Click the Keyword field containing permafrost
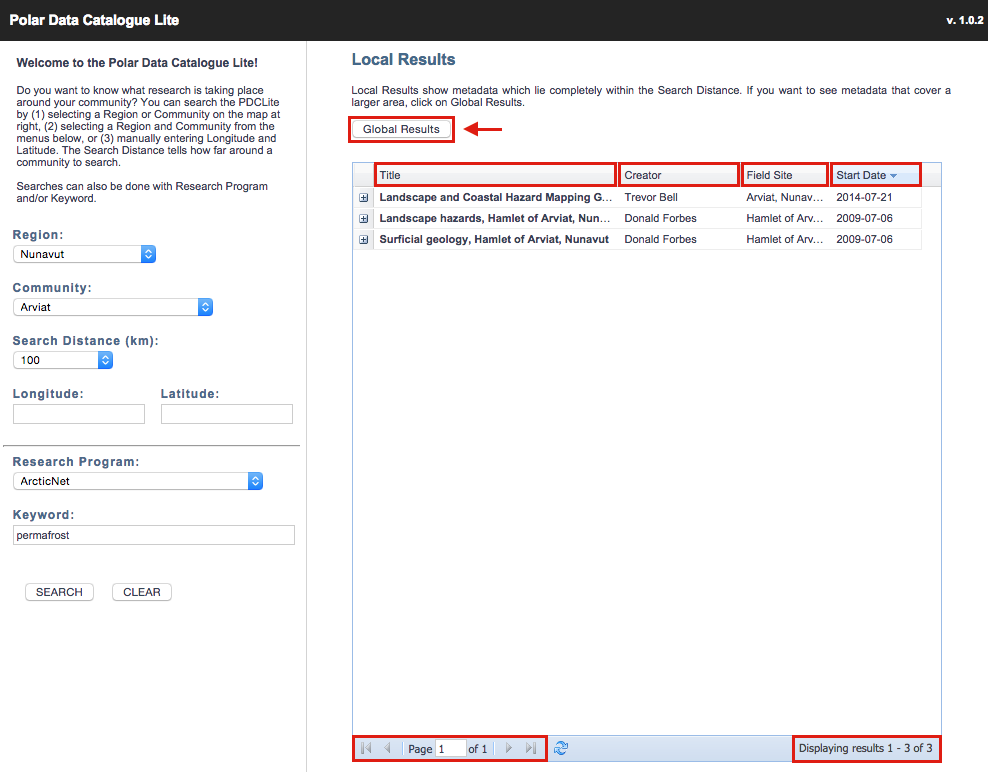 coord(154,536)
